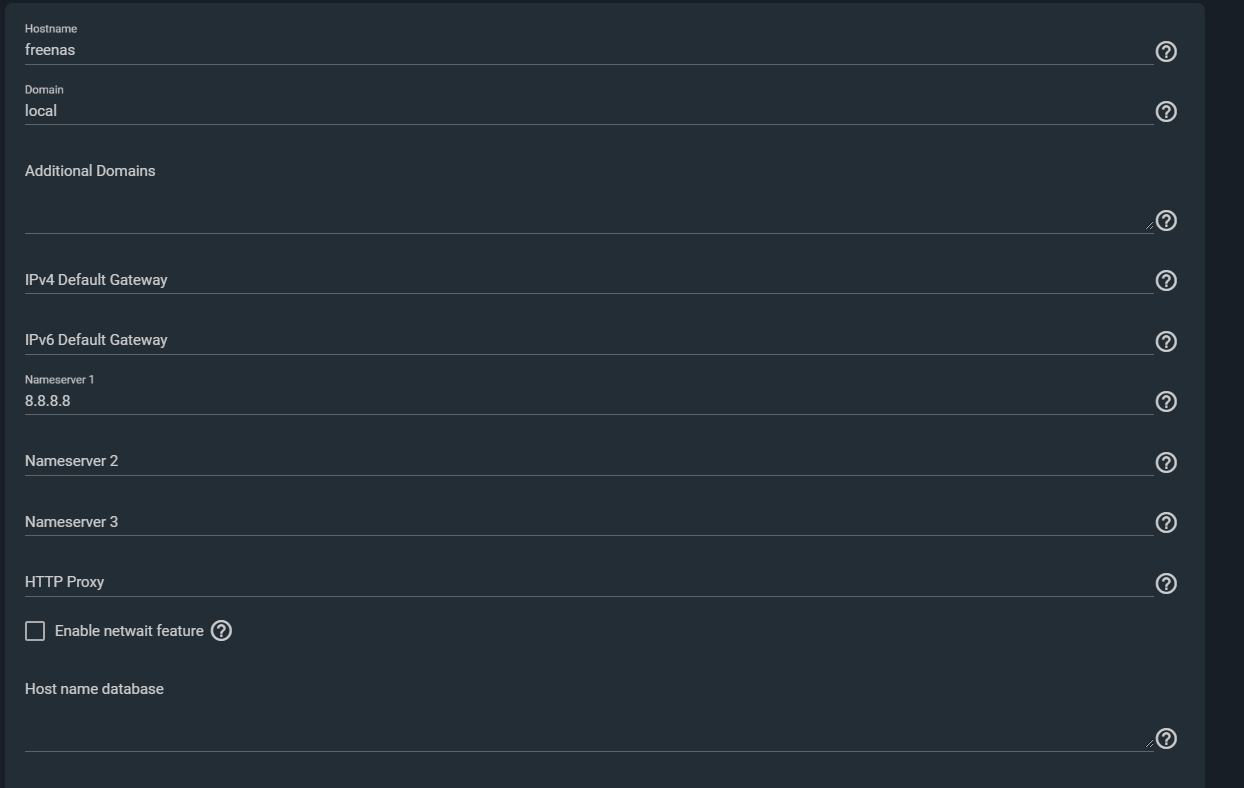Viewport: 1244px width, 788px height.
Task: Click the Hostname help icon
Action: point(1166,52)
